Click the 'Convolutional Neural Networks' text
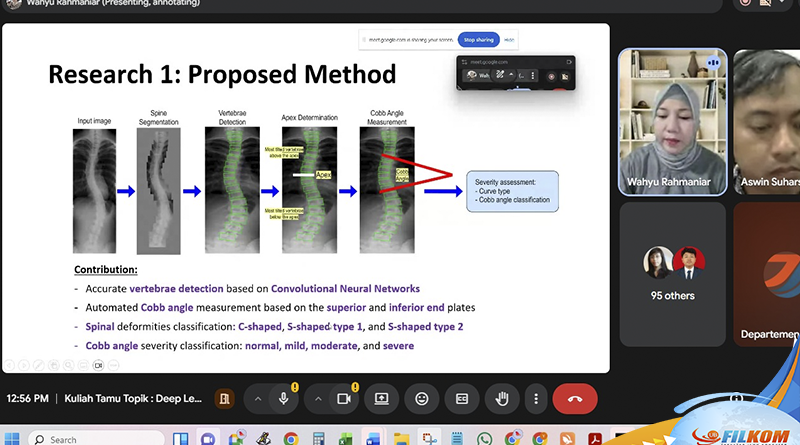The height and width of the screenshot is (445, 800). point(345,288)
